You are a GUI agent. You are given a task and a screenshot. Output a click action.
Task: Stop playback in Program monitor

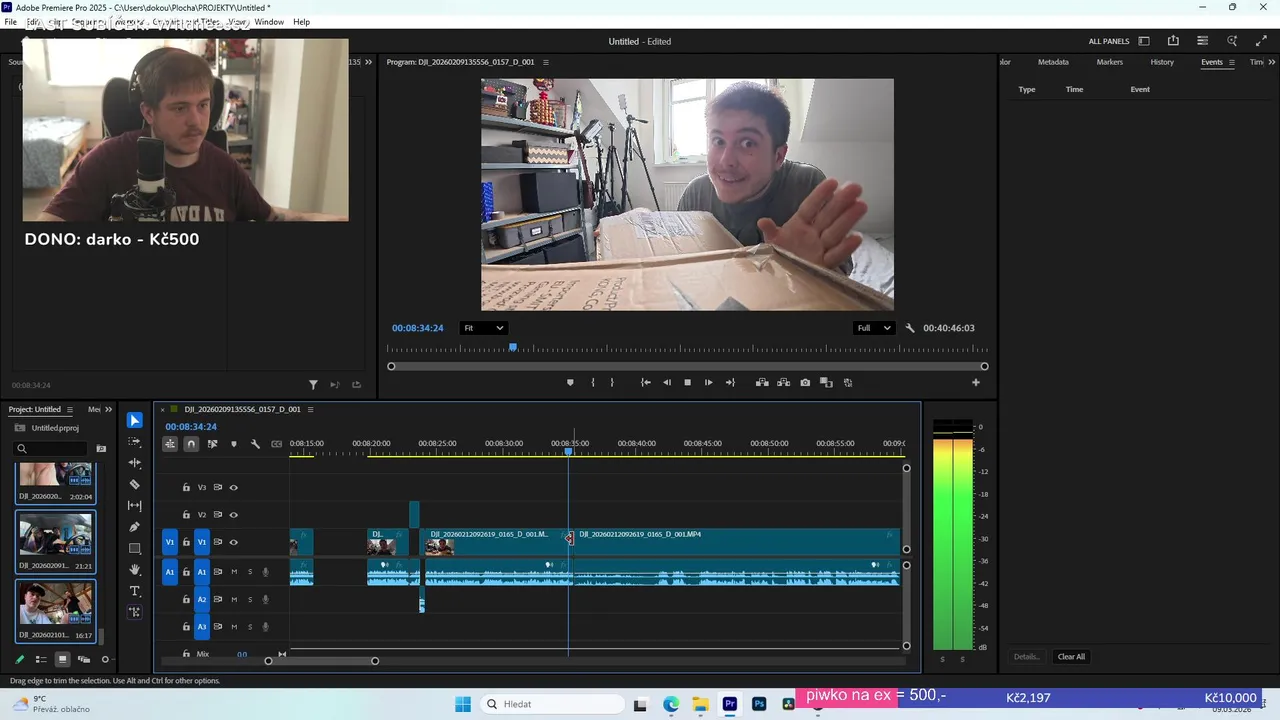687,382
